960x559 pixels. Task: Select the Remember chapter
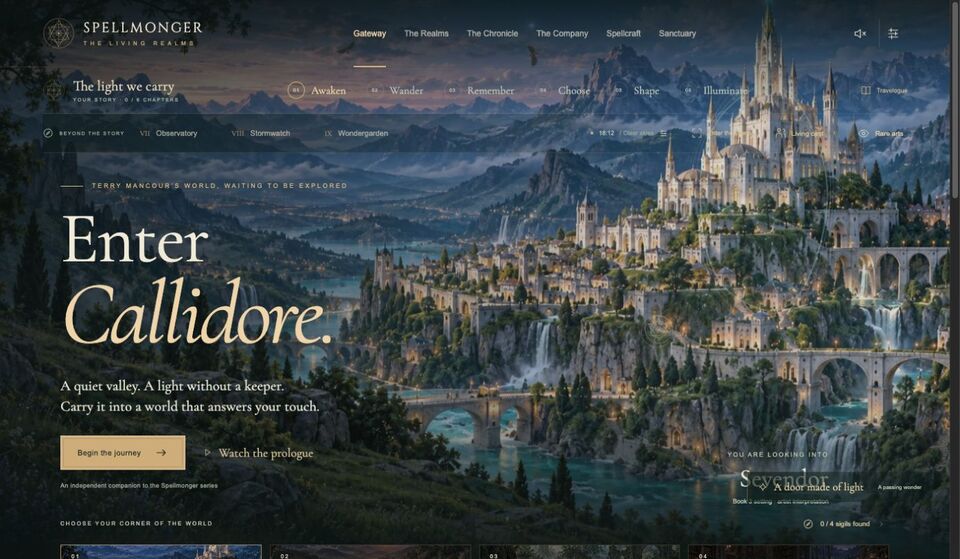[480, 91]
